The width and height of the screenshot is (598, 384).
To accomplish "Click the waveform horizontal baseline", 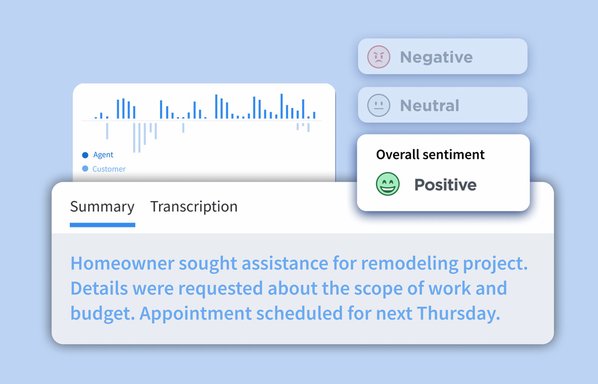I will coord(201,121).
